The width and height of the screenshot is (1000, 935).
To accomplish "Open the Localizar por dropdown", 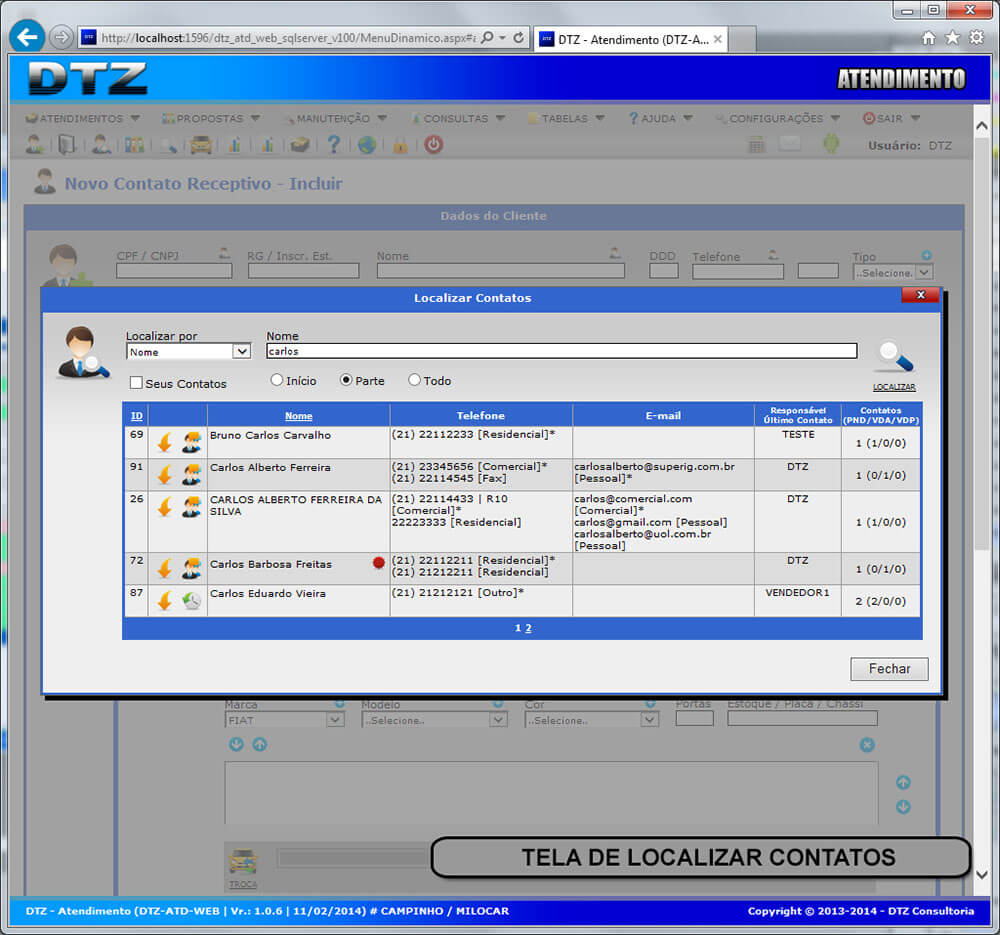I will pos(241,352).
